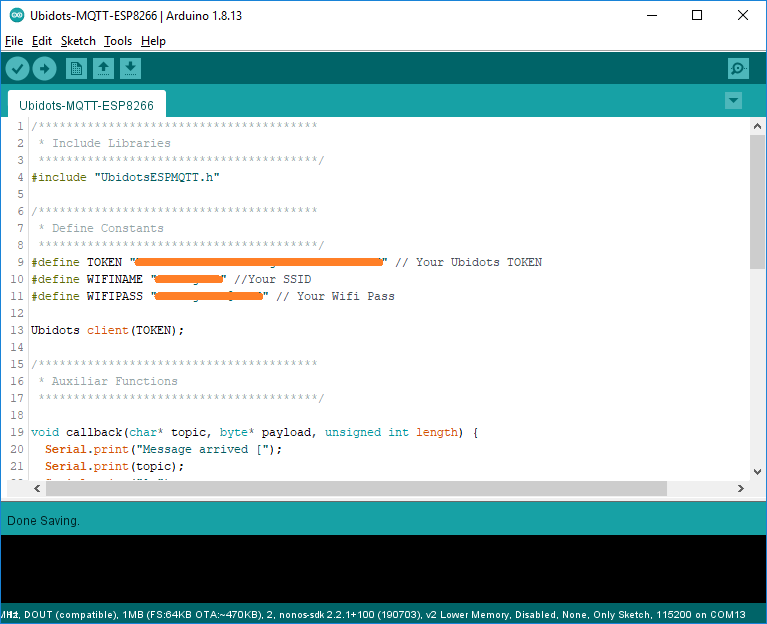
Task: Click the "* Define Constants" comment
Action: [101, 228]
